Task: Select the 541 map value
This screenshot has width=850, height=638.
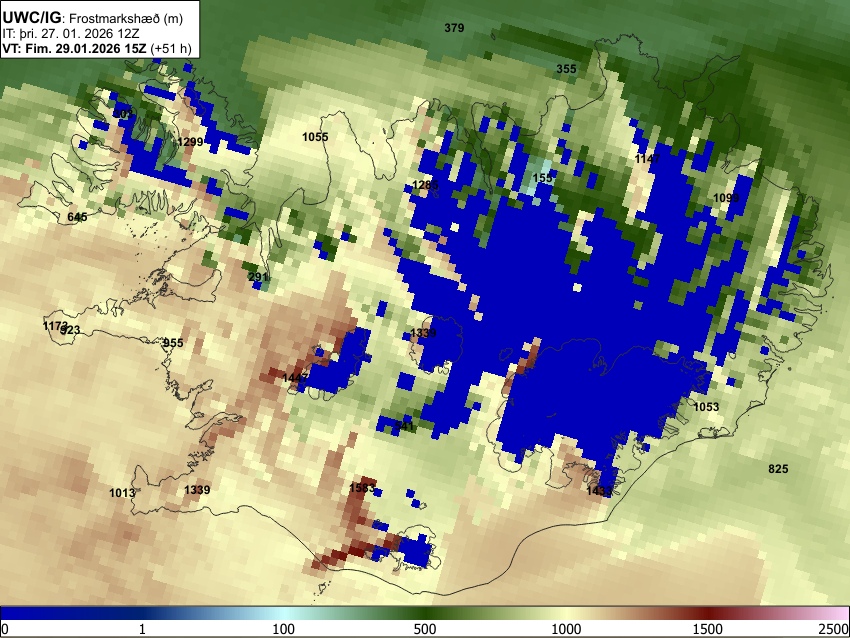Action: click(404, 426)
